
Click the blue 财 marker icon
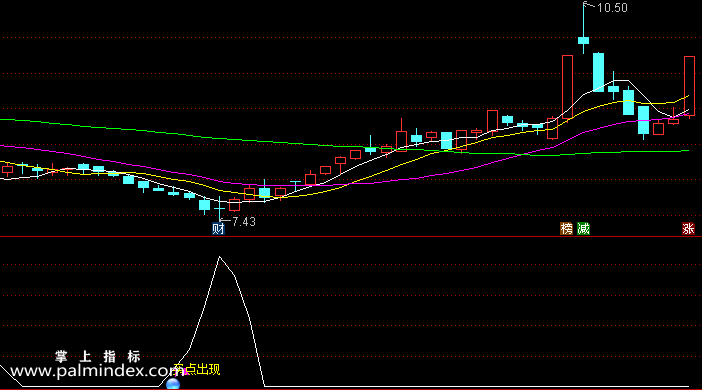[x=218, y=229]
